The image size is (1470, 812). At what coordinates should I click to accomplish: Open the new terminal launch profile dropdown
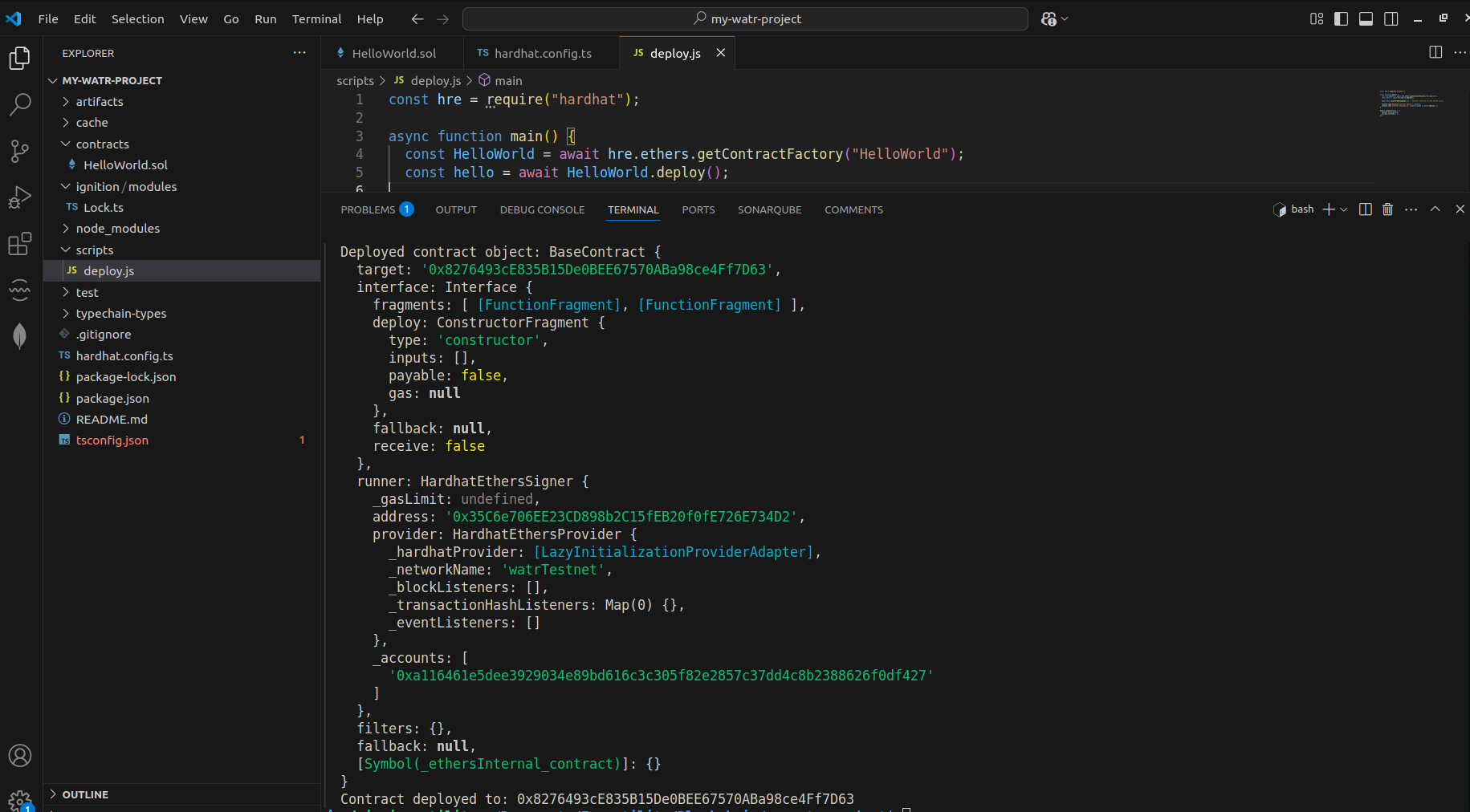click(1344, 209)
